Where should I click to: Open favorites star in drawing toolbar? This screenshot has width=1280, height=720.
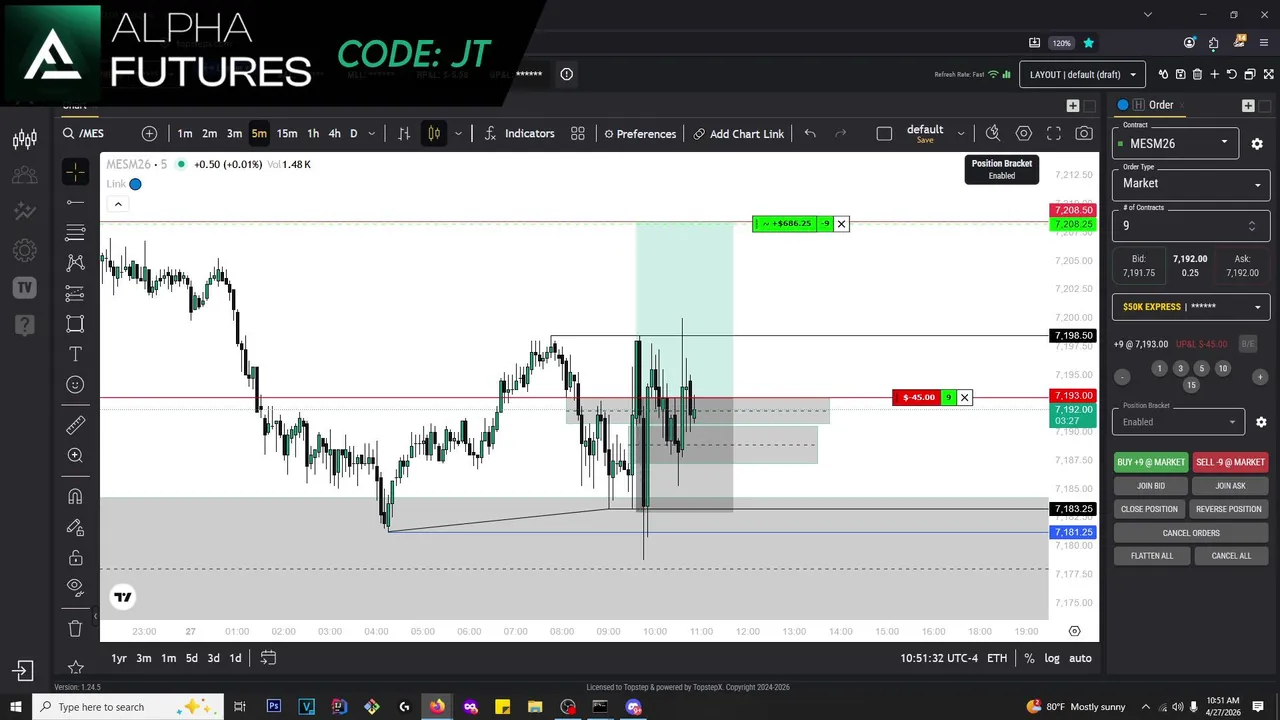[x=75, y=667]
